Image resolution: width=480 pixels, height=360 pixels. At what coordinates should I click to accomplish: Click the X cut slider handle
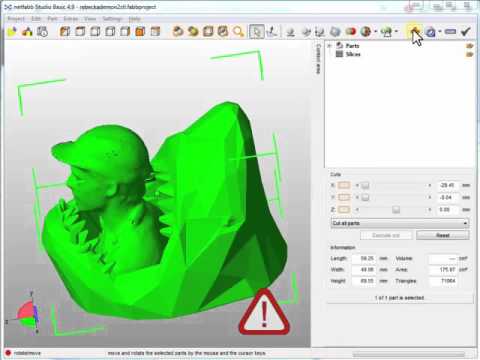click(365, 185)
